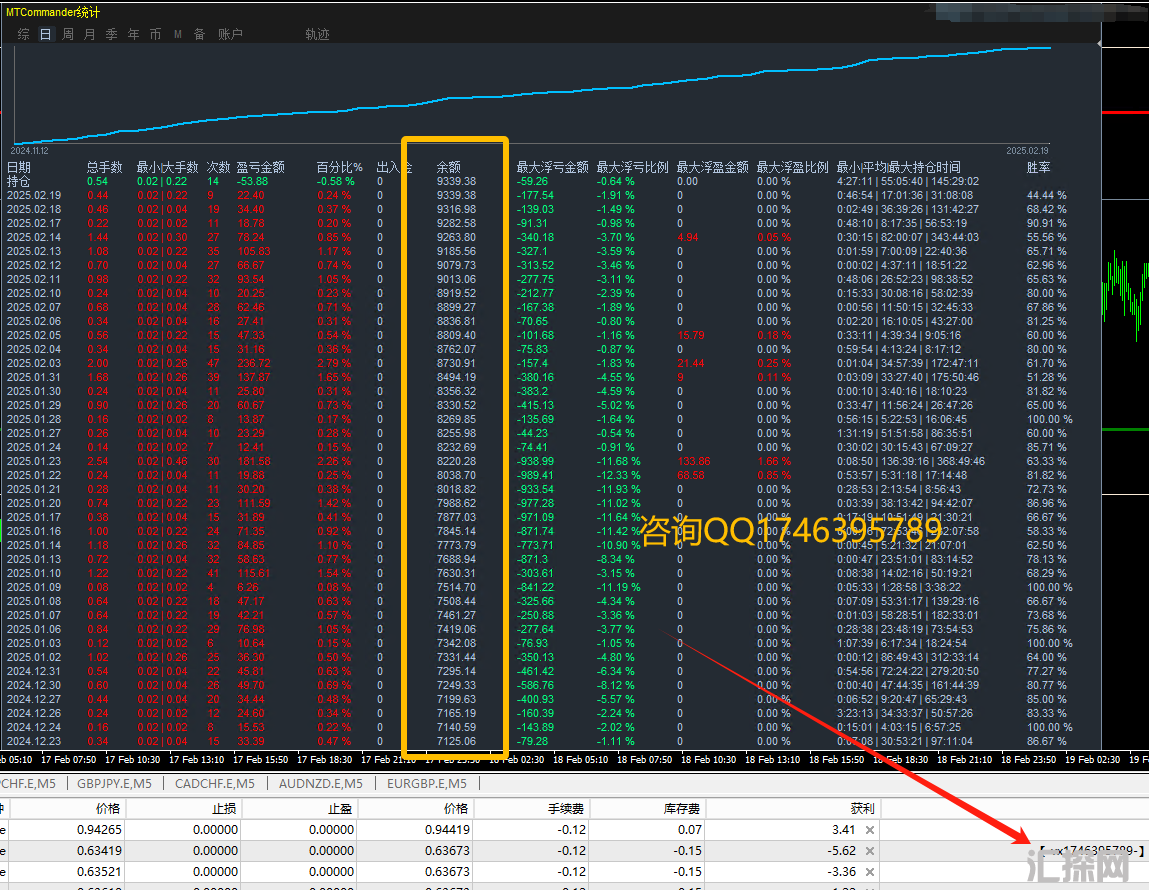Select the 2024.12.23 date row
The height and width of the screenshot is (890, 1149).
coord(539,741)
